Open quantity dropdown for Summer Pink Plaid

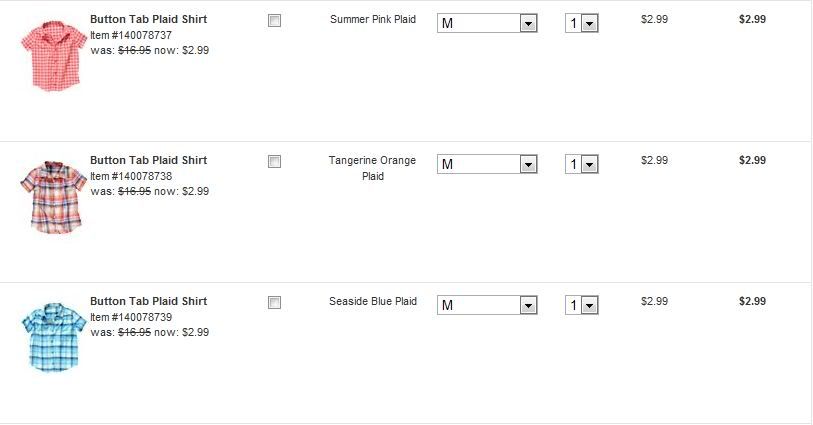click(581, 23)
